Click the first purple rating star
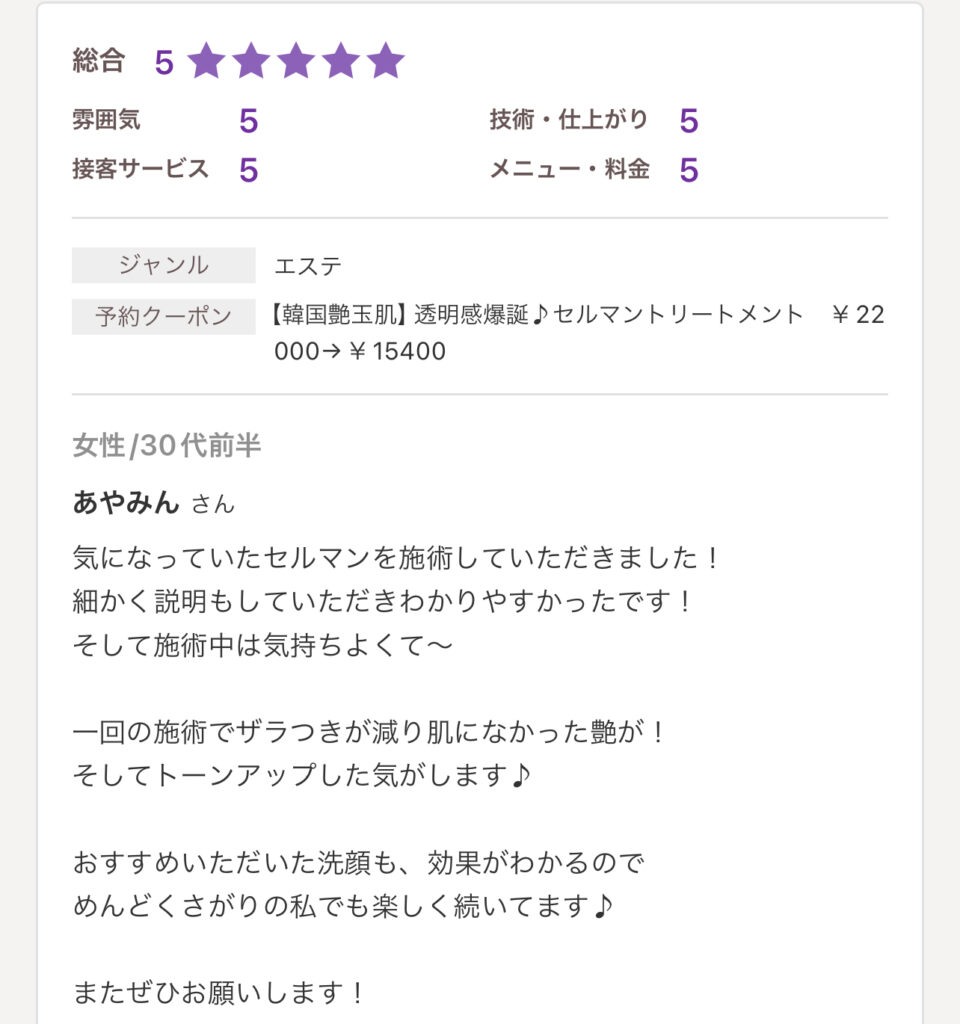960x1024 pixels. click(207, 61)
